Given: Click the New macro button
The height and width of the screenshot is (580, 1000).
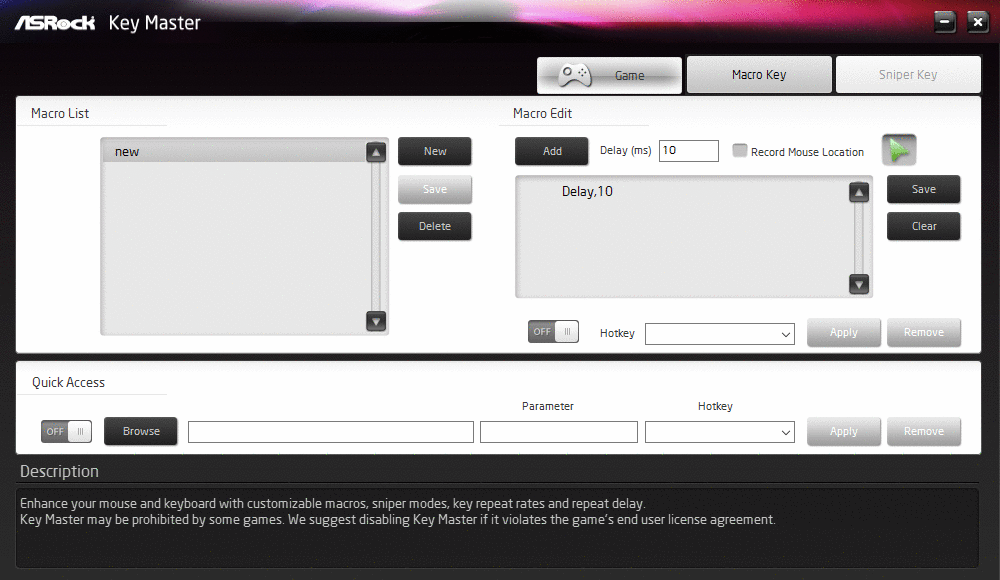Looking at the screenshot, I should [x=435, y=151].
